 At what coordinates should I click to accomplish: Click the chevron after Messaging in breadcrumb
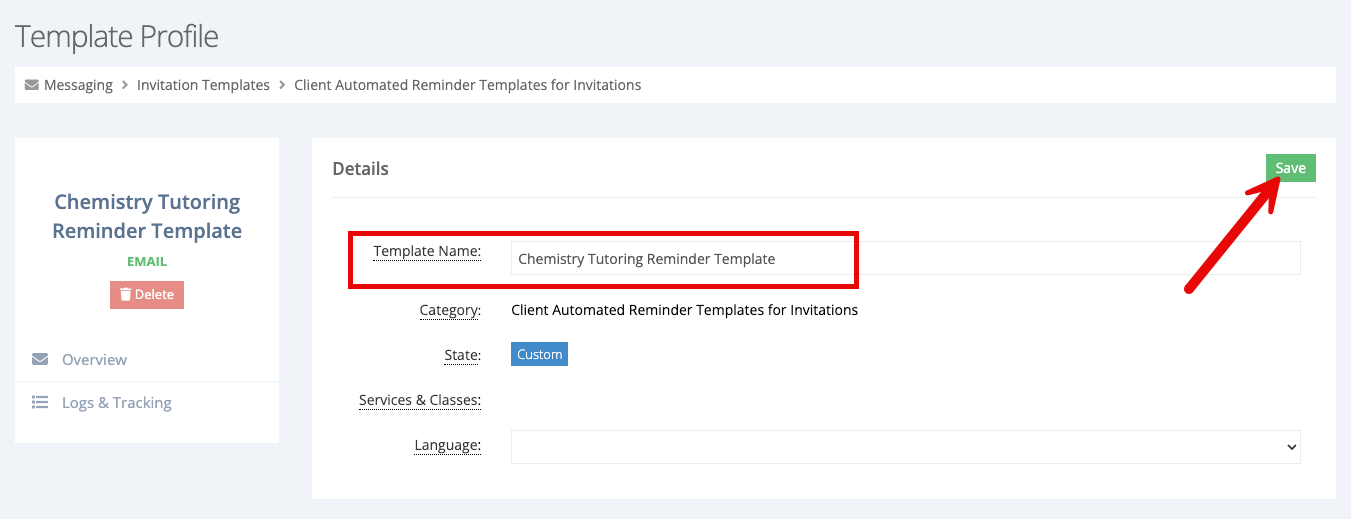click(125, 85)
